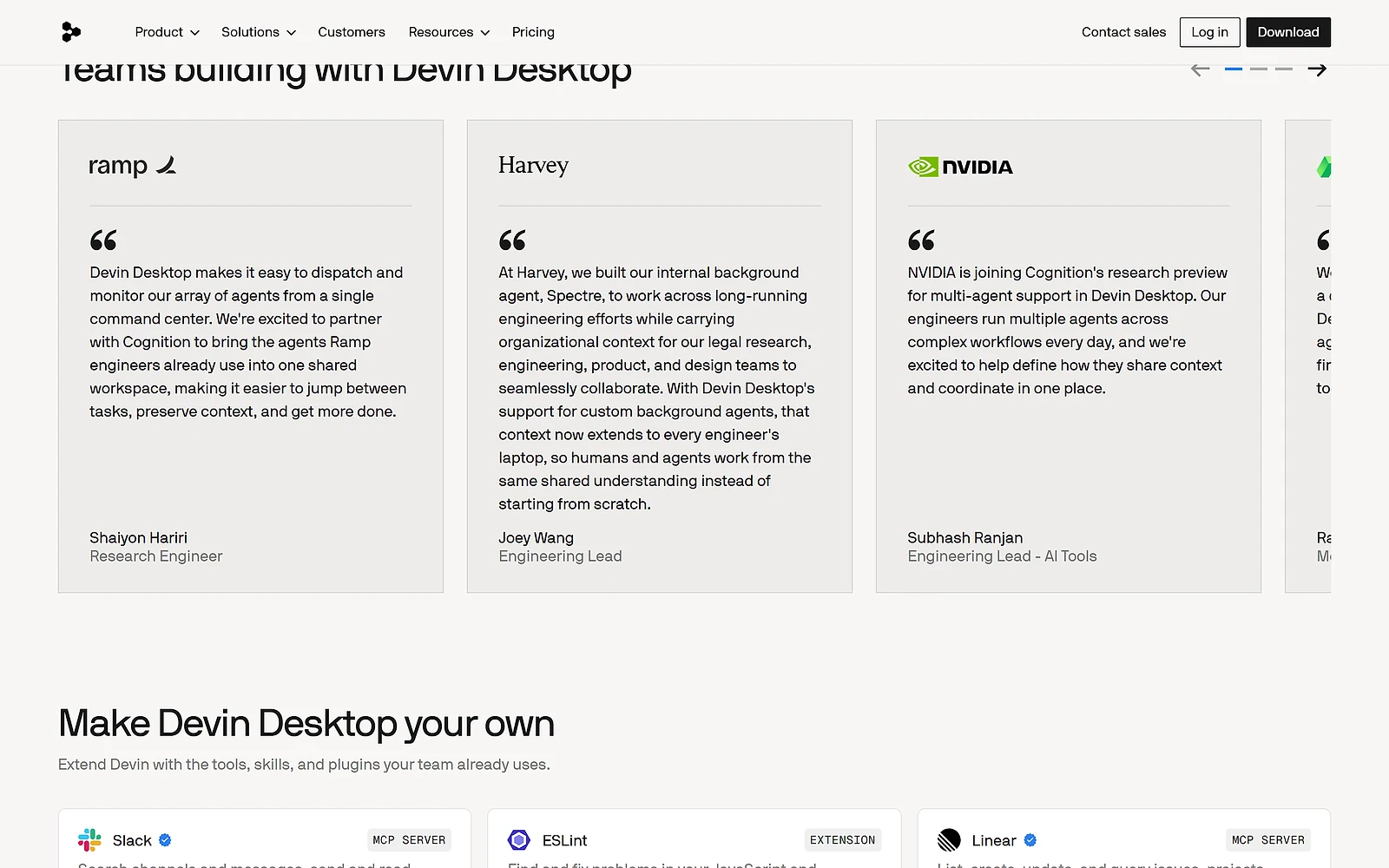Click the Harvey logo on testimonial card
This screenshot has width=1389, height=868.
click(533, 165)
